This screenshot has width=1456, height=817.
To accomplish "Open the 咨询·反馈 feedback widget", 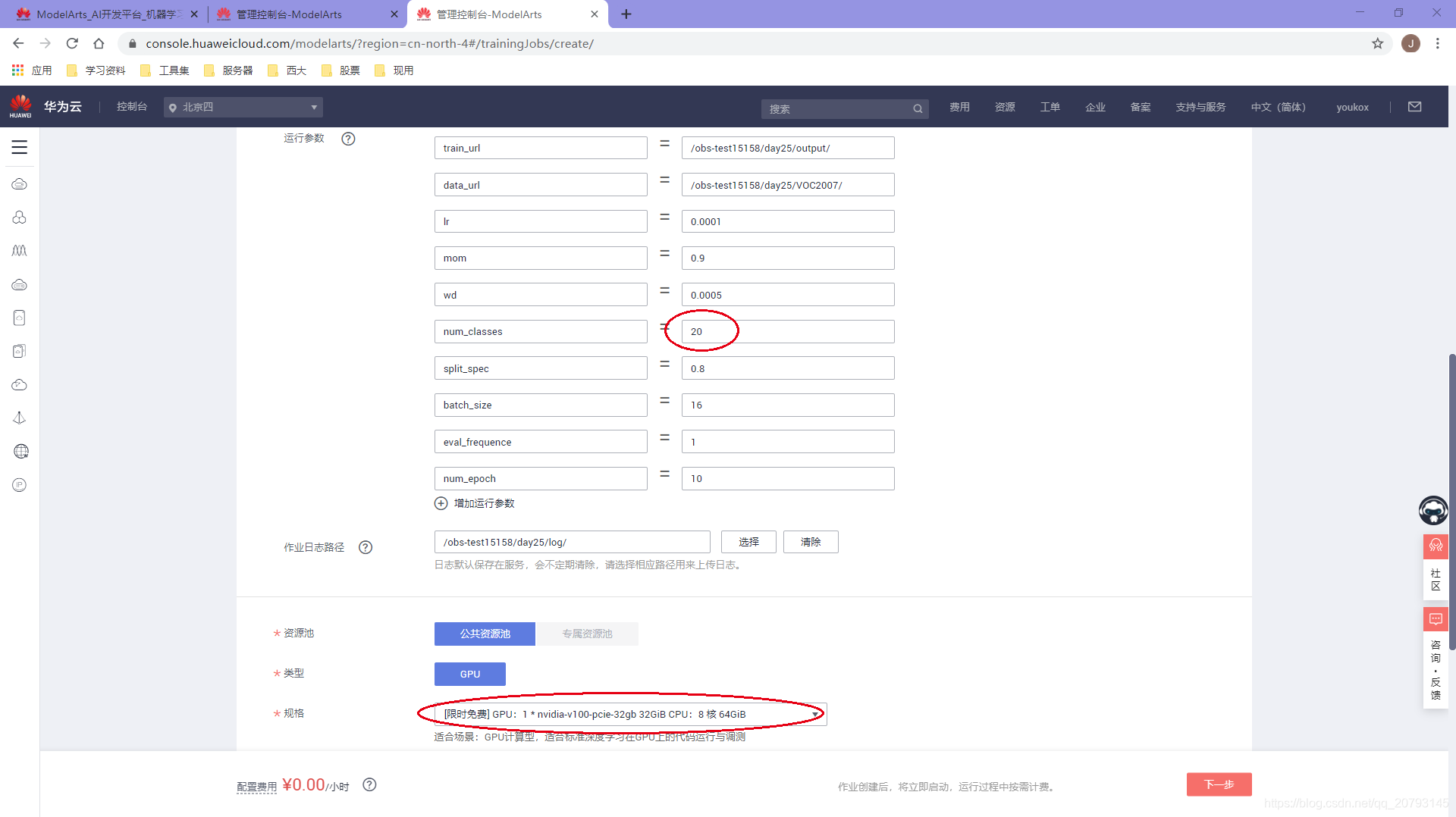I will [x=1436, y=658].
